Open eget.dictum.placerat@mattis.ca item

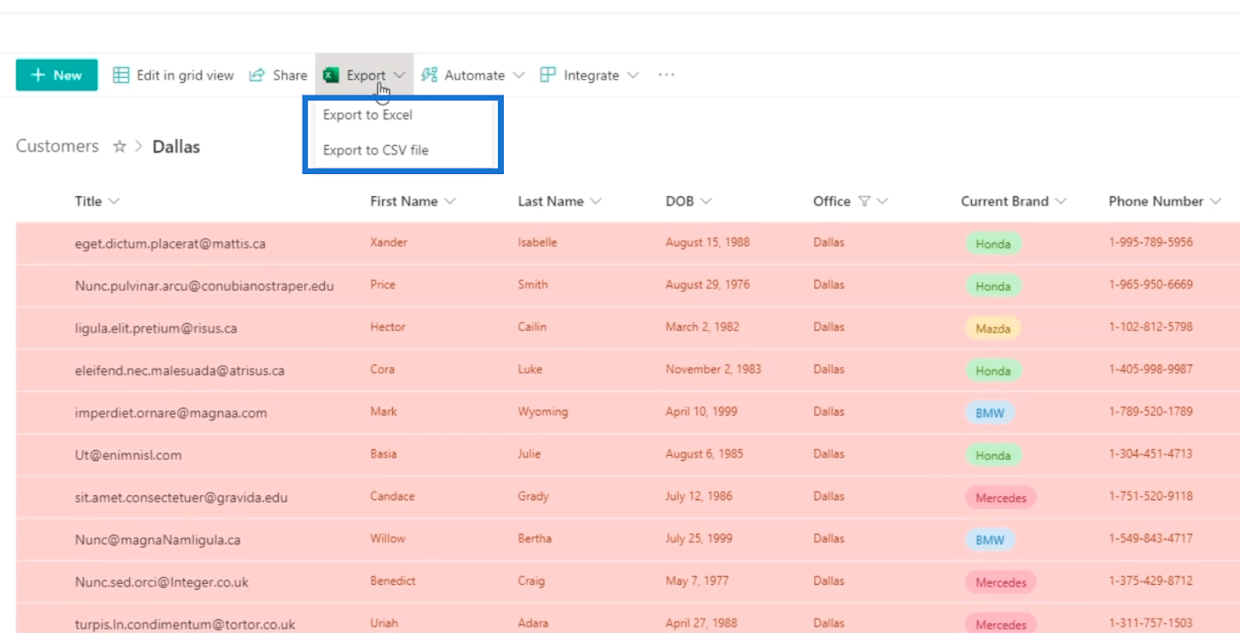(170, 243)
